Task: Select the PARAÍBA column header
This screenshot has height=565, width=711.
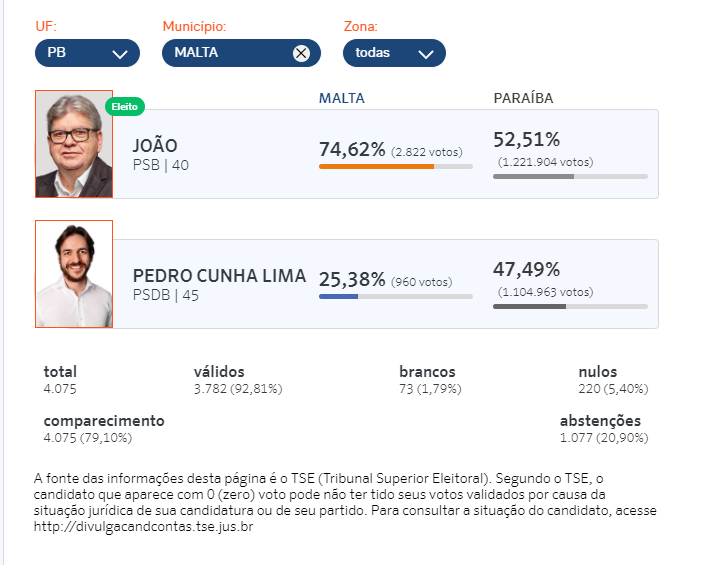Action: click(523, 98)
